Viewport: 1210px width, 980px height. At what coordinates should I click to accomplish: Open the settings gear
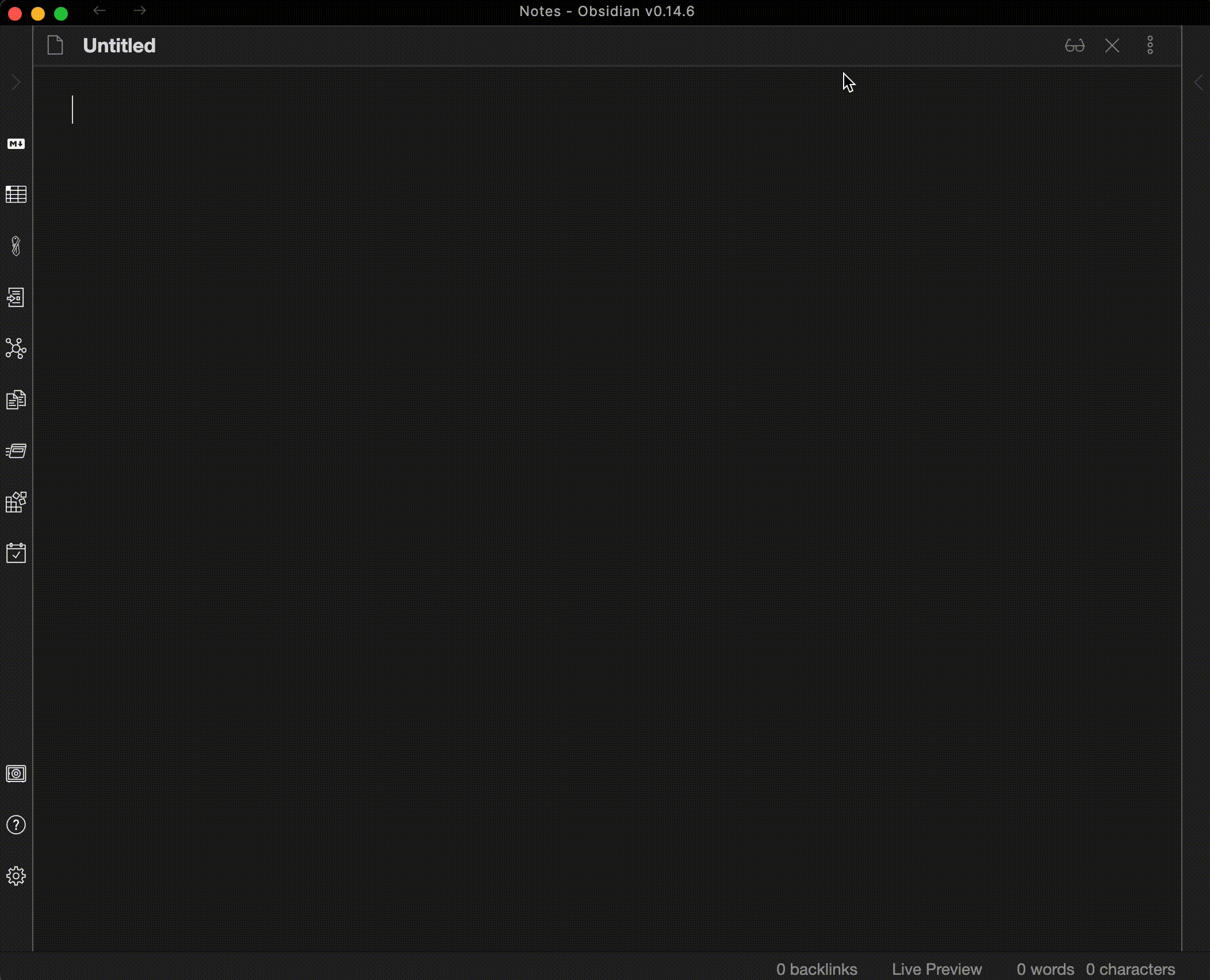pyautogui.click(x=16, y=876)
